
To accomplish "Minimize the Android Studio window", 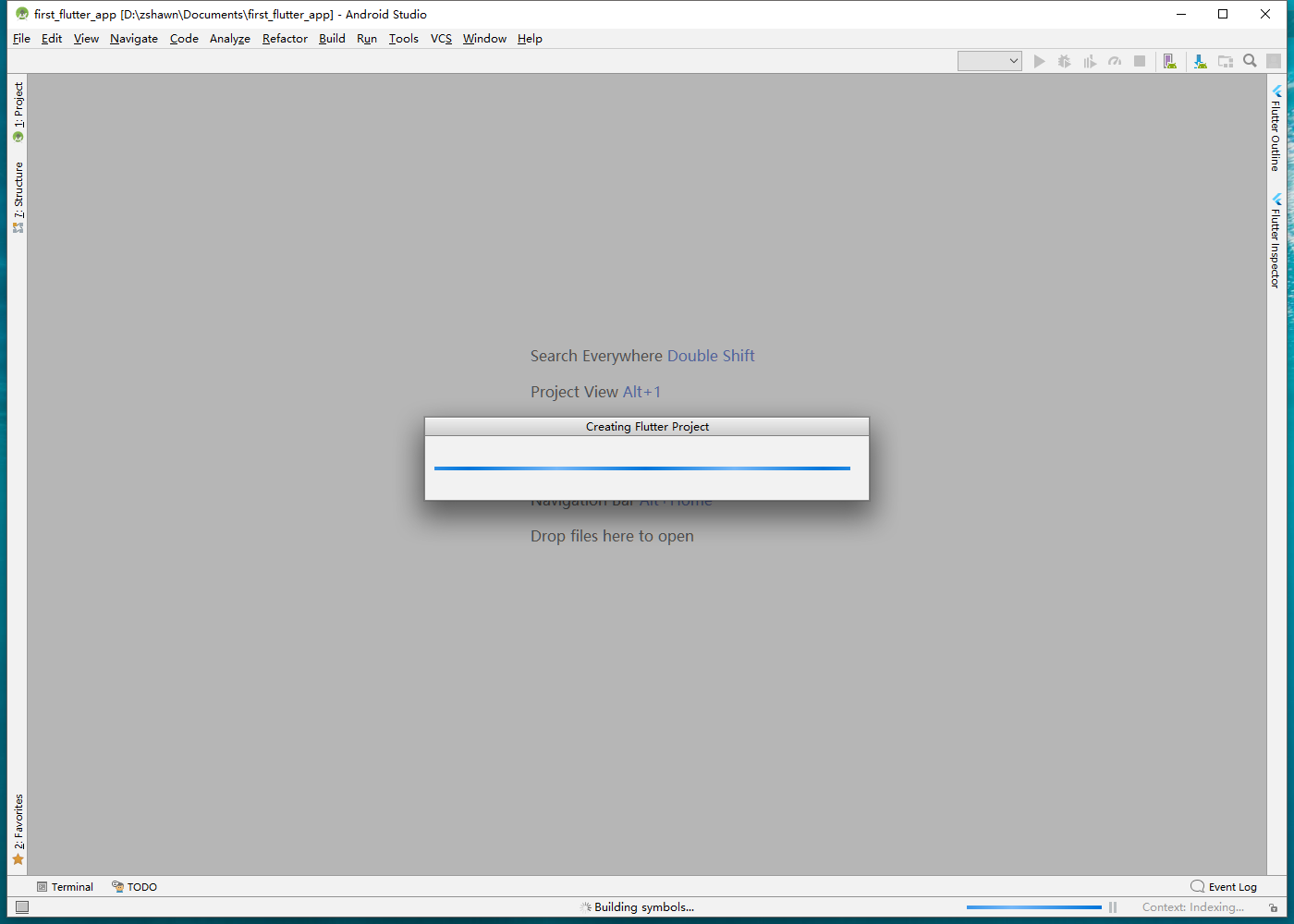I will pos(1181,14).
